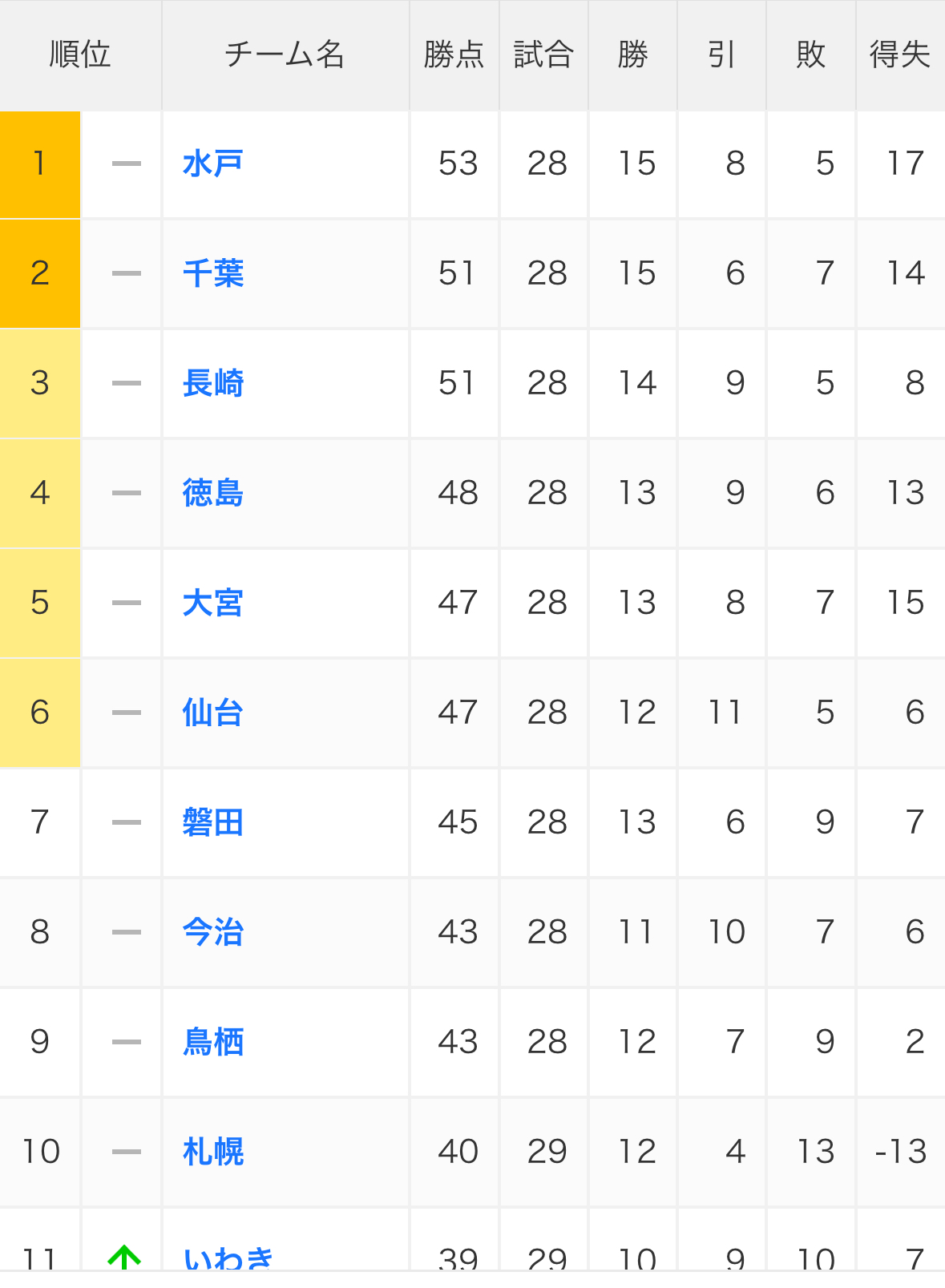Select the 徳島 team name
Screen dimensions: 945x1288
tap(212, 493)
